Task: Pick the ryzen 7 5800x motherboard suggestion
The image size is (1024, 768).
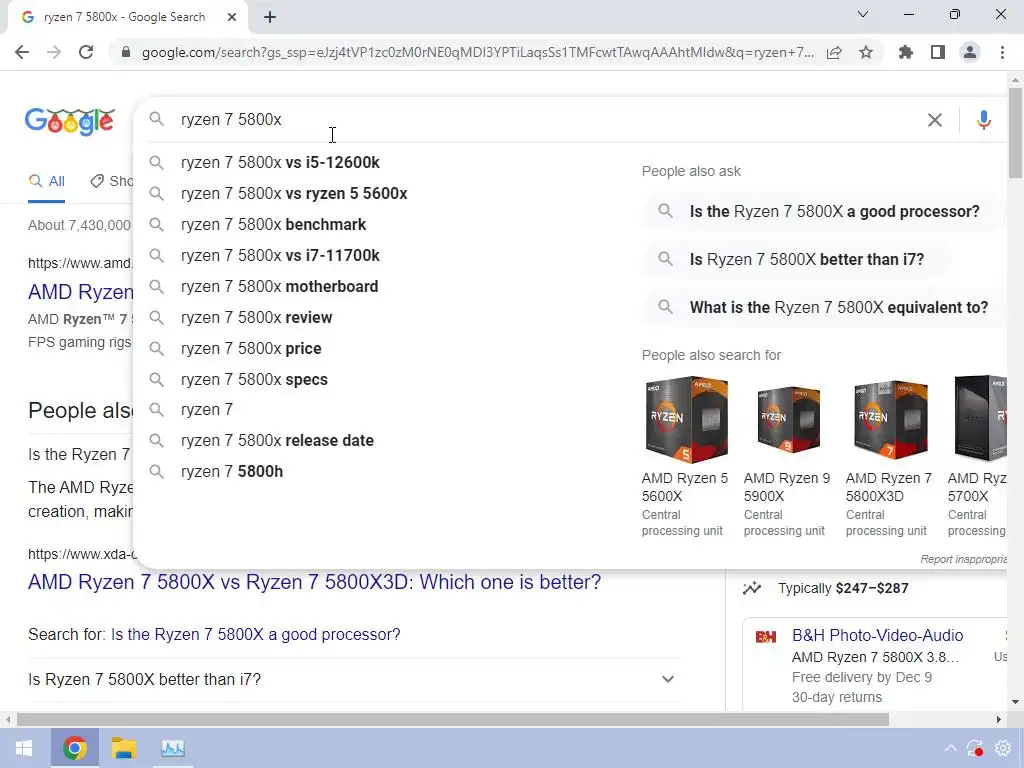Action: pos(280,287)
